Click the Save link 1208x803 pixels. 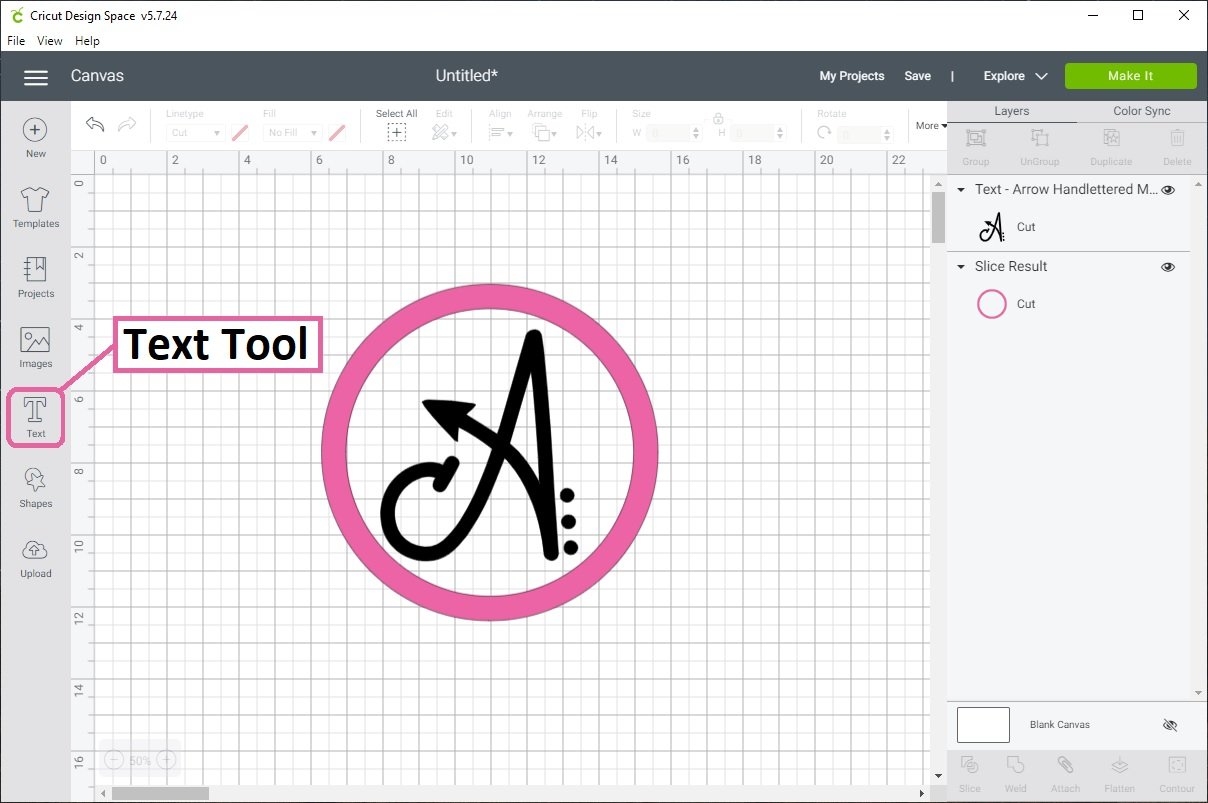[x=917, y=76]
